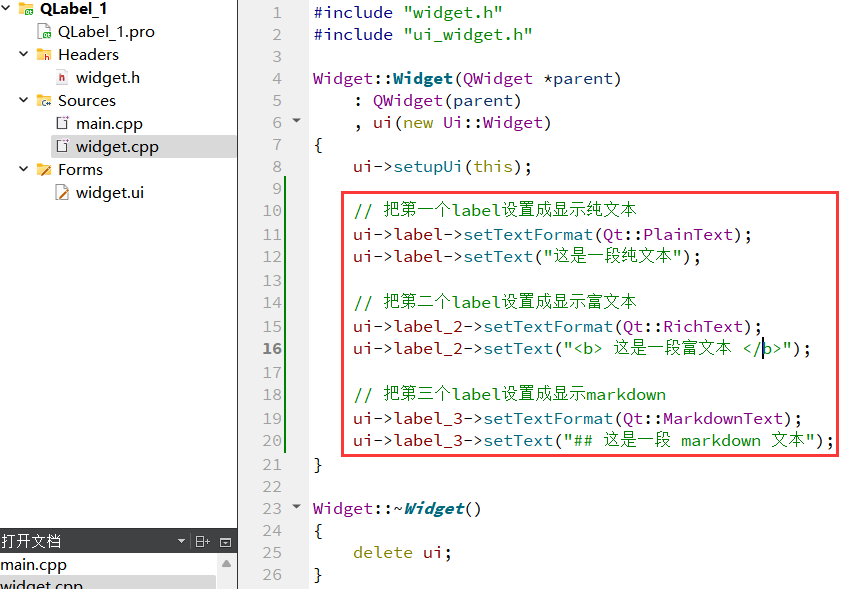Click the split panel icon in 打开文档 bar

[x=202, y=542]
